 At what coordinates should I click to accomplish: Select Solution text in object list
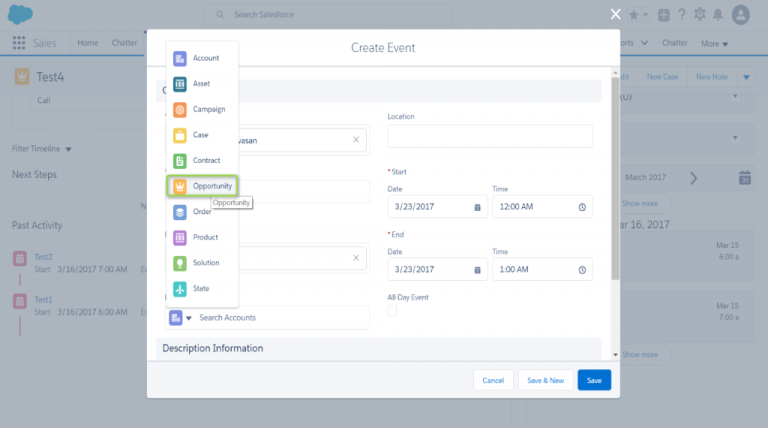206,262
